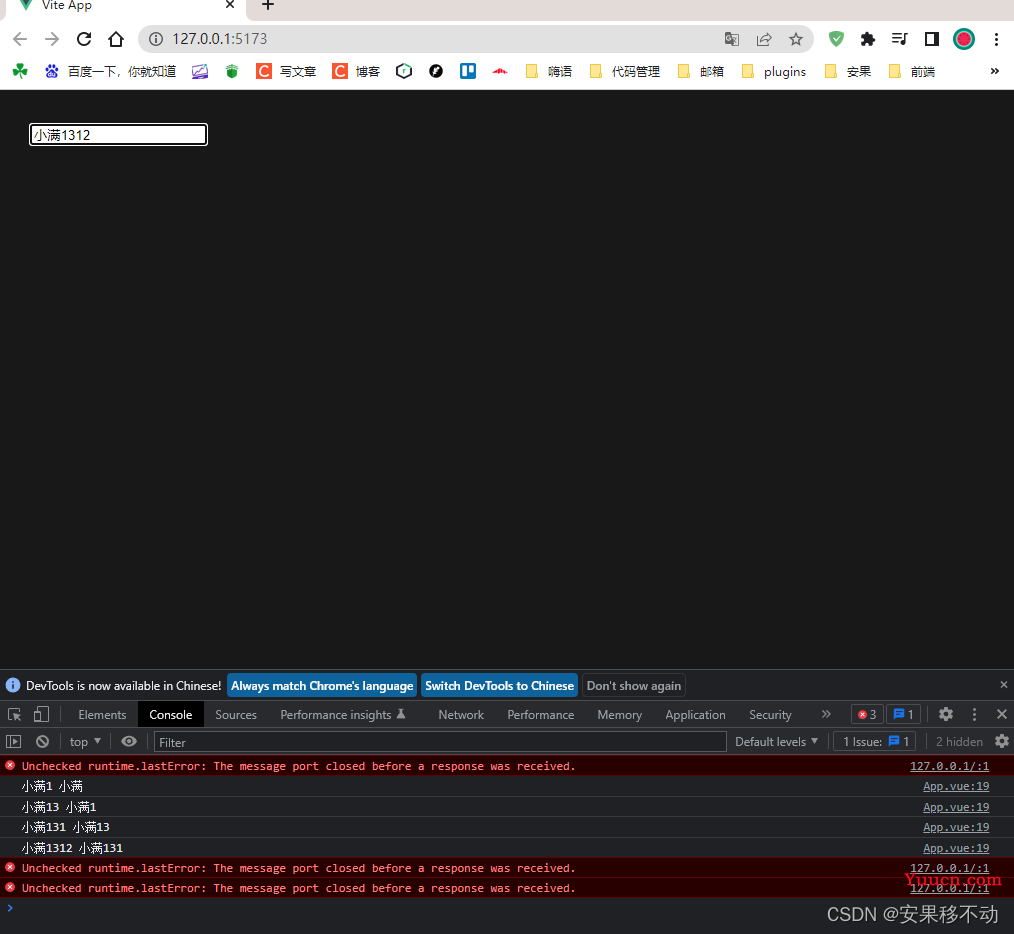
Task: Share this page icon in address bar
Action: click(x=764, y=39)
